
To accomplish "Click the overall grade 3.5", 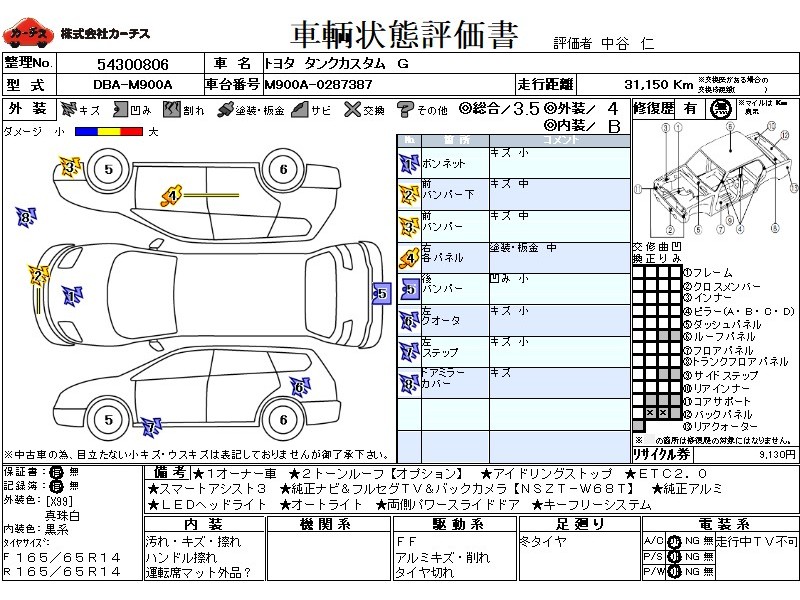I will point(526,109).
